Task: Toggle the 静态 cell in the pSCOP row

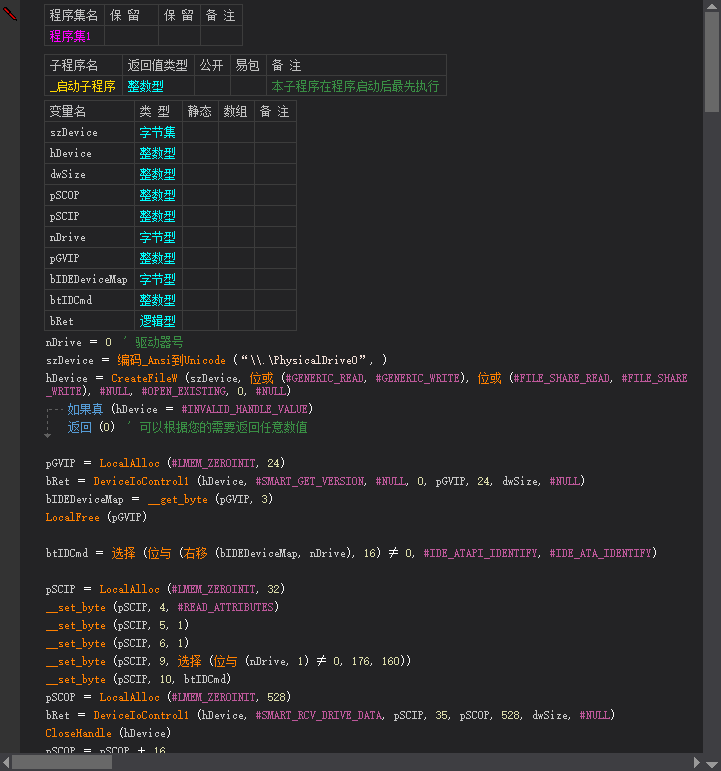Action: tap(200, 195)
